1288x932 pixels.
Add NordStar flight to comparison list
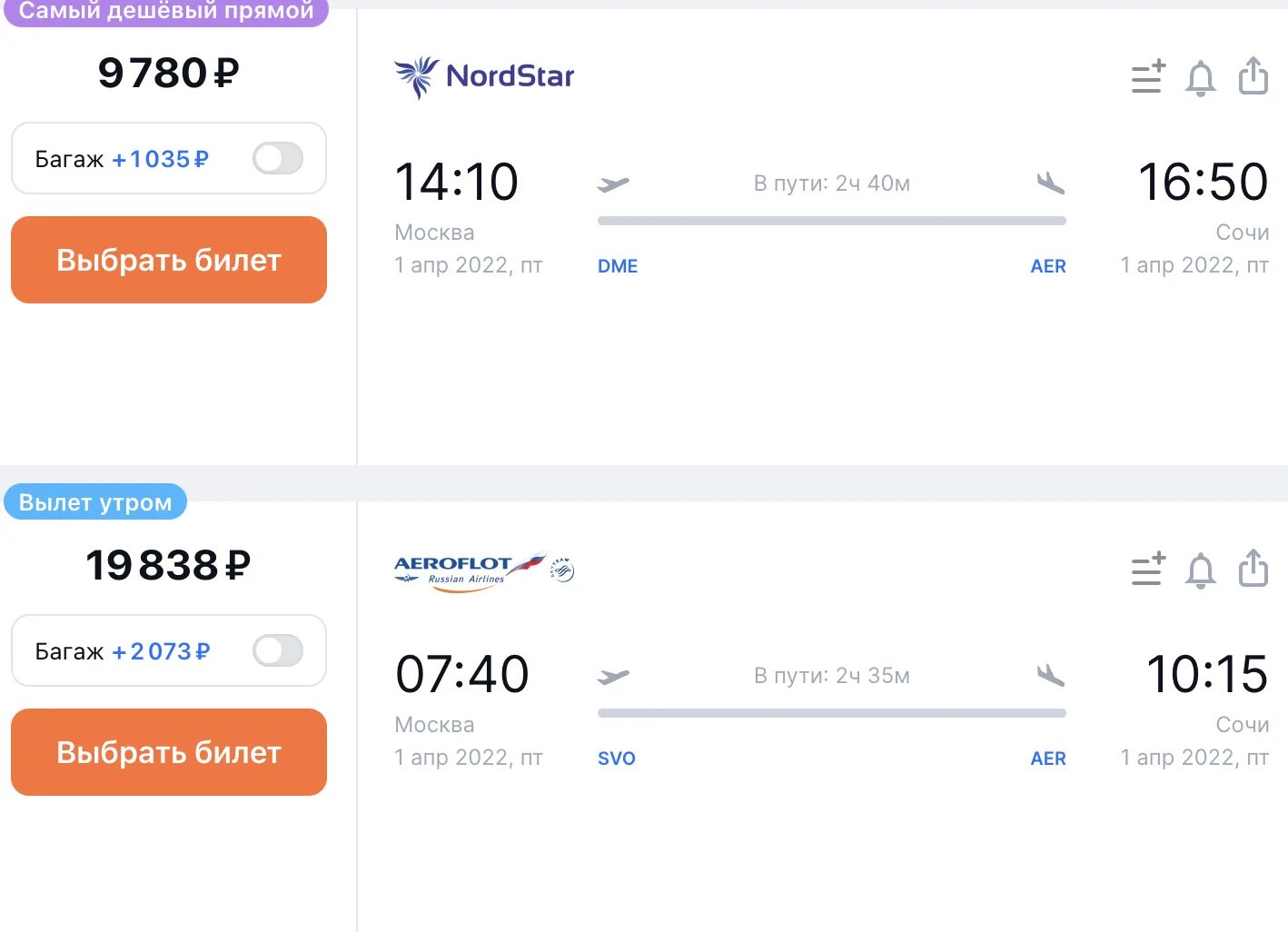(x=1148, y=77)
